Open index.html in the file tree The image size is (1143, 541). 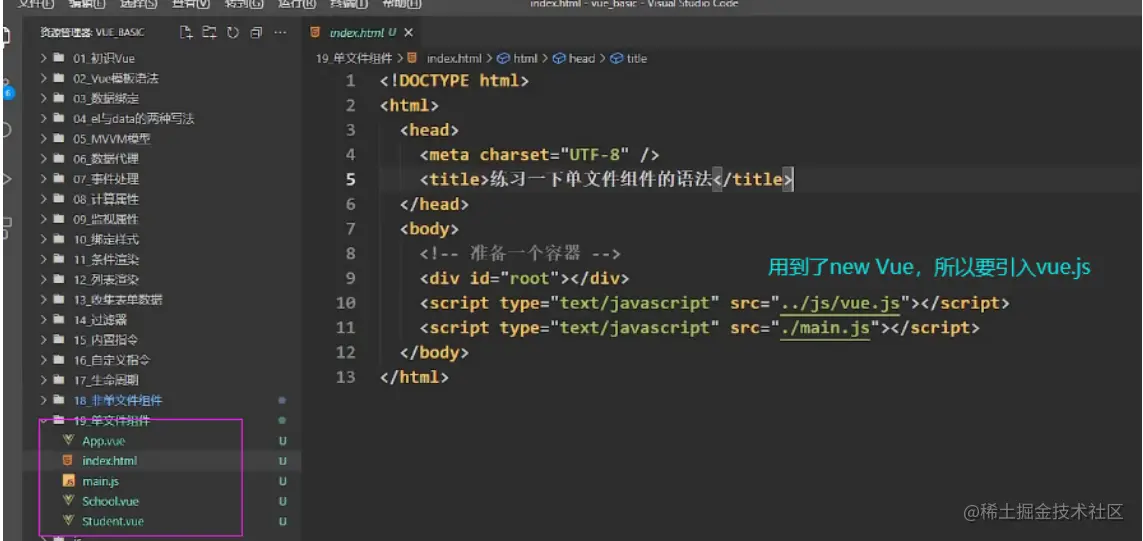[x=109, y=461]
